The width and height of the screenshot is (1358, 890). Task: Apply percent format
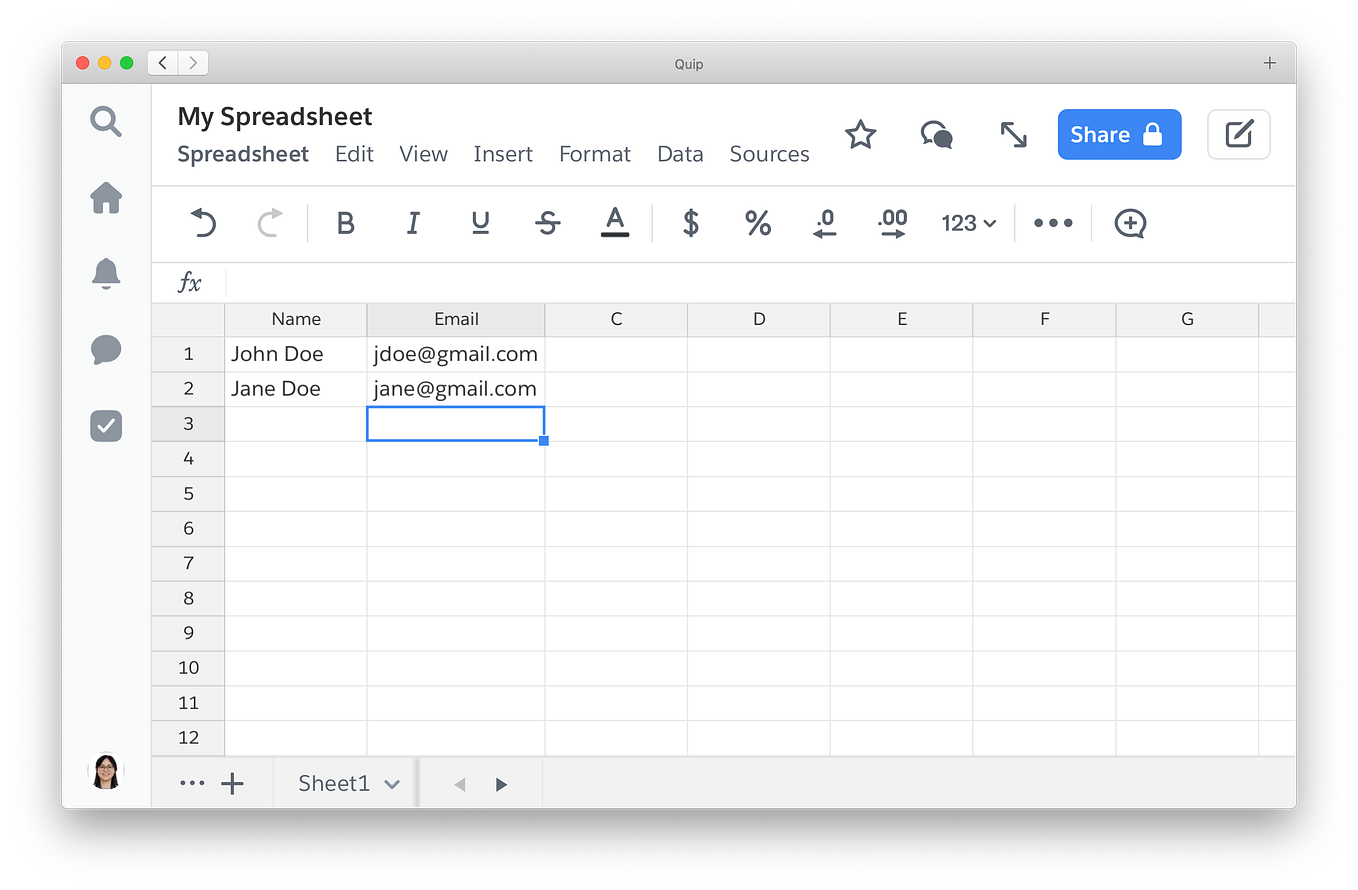(x=757, y=223)
